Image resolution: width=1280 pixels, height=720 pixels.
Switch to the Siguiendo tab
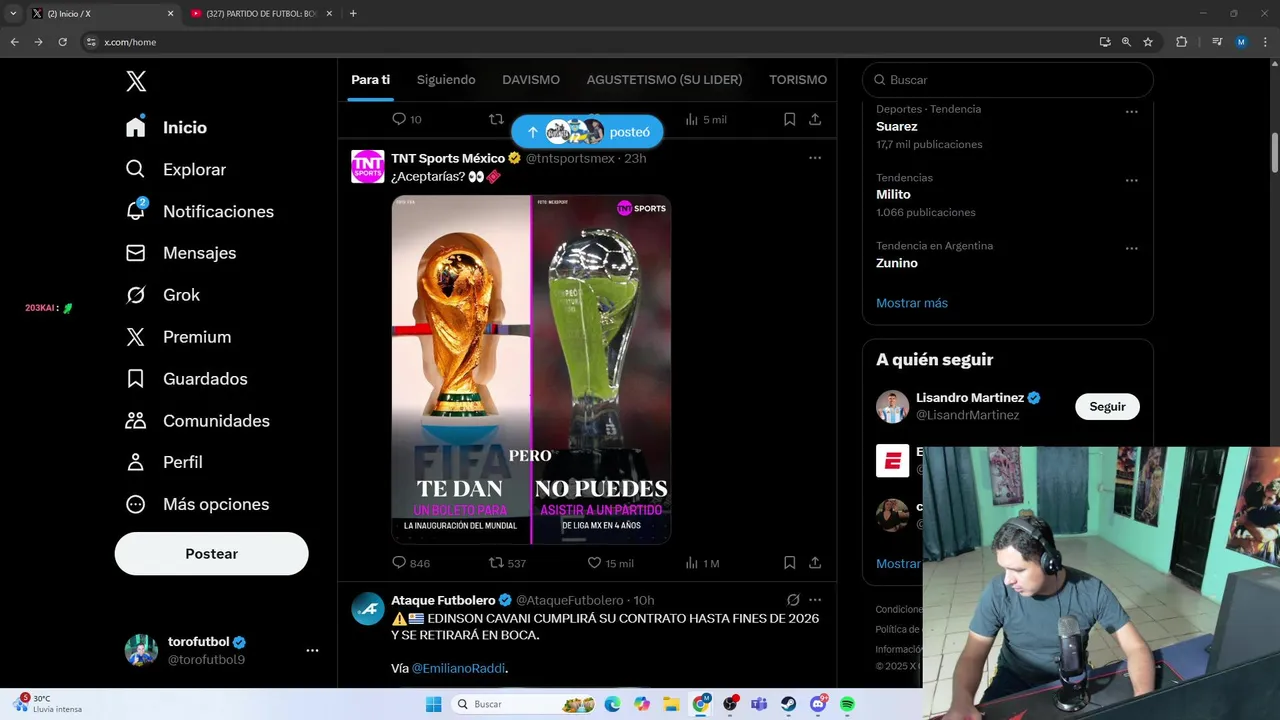[446, 80]
